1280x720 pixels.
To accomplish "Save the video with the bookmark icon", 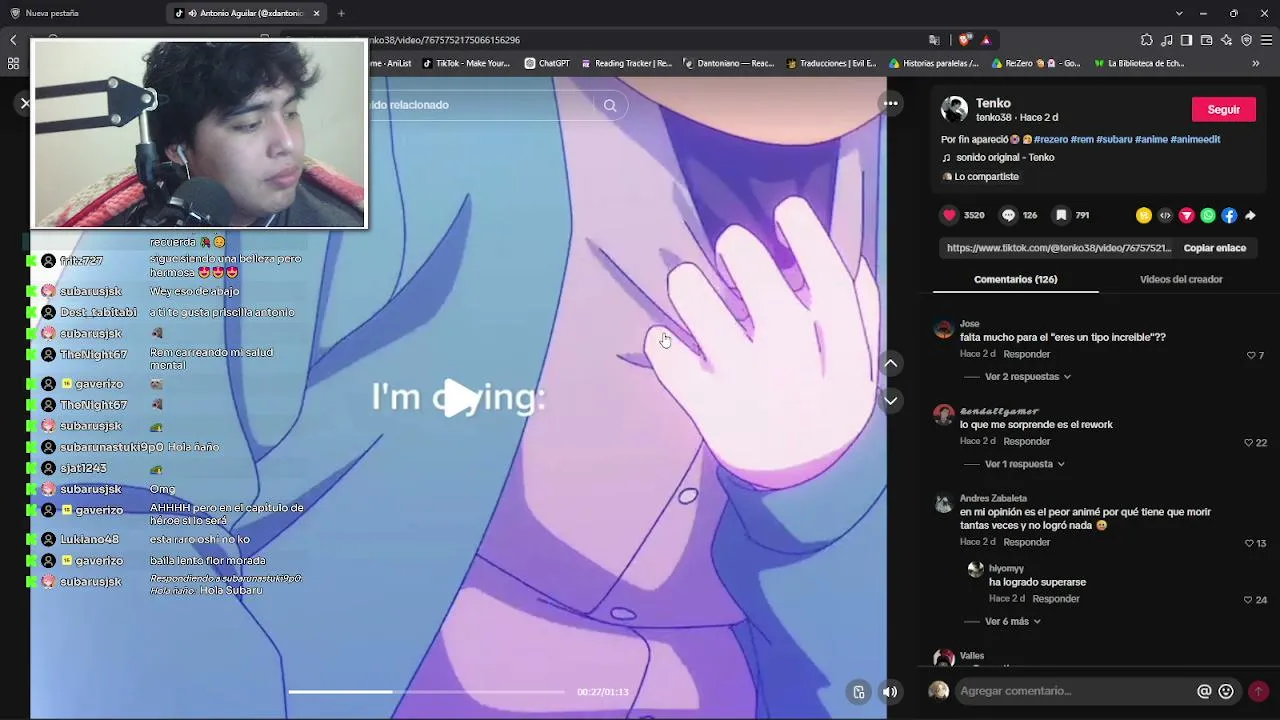I will [1061, 215].
